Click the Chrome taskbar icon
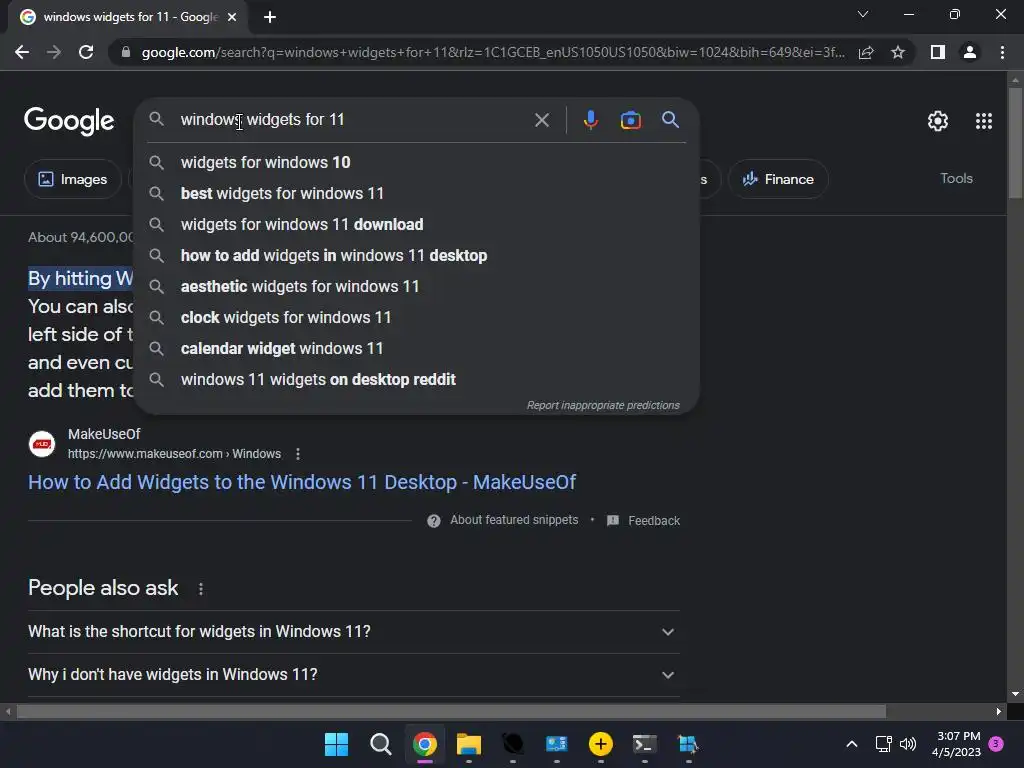 pos(424,744)
